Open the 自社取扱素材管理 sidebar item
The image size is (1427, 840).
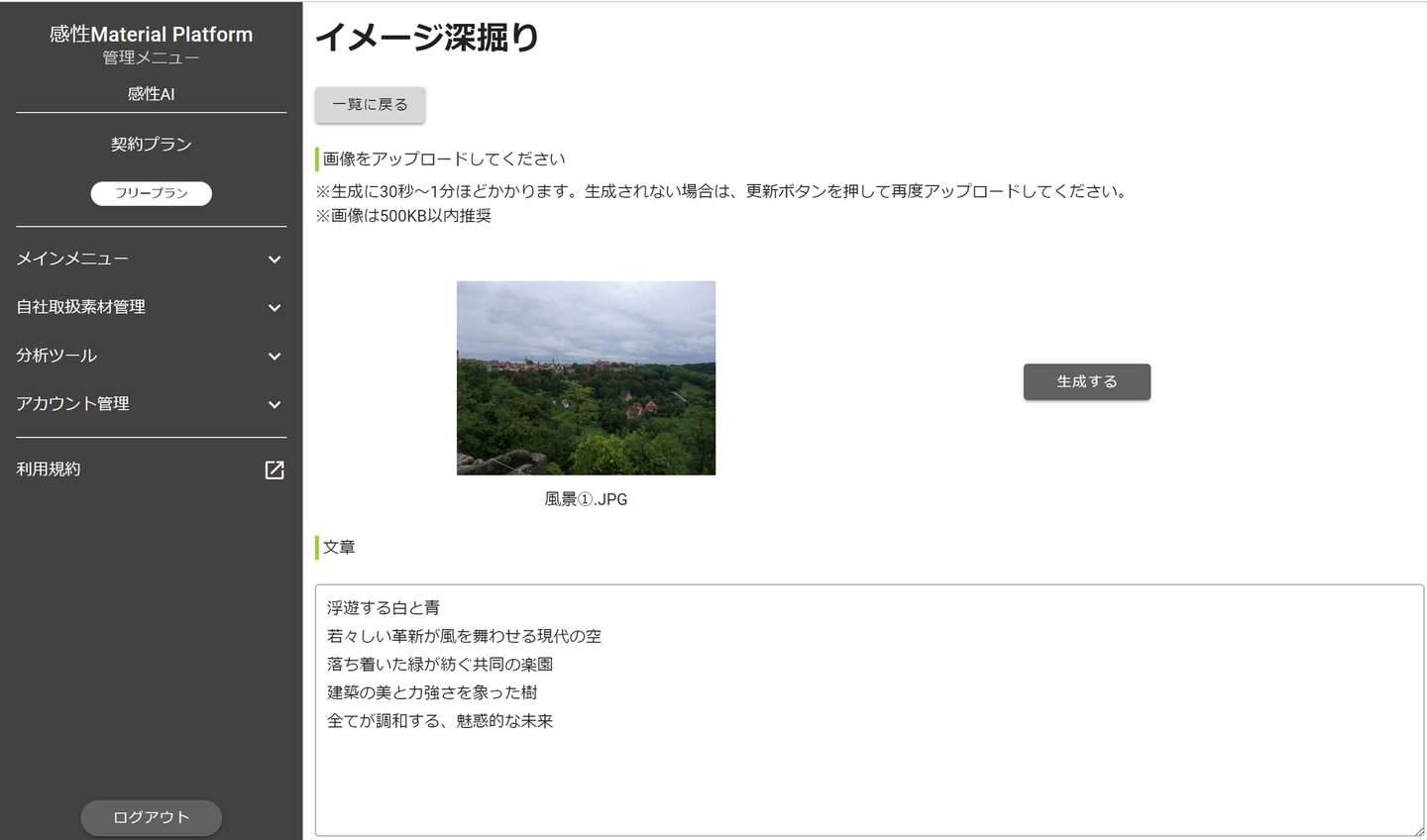coord(80,307)
